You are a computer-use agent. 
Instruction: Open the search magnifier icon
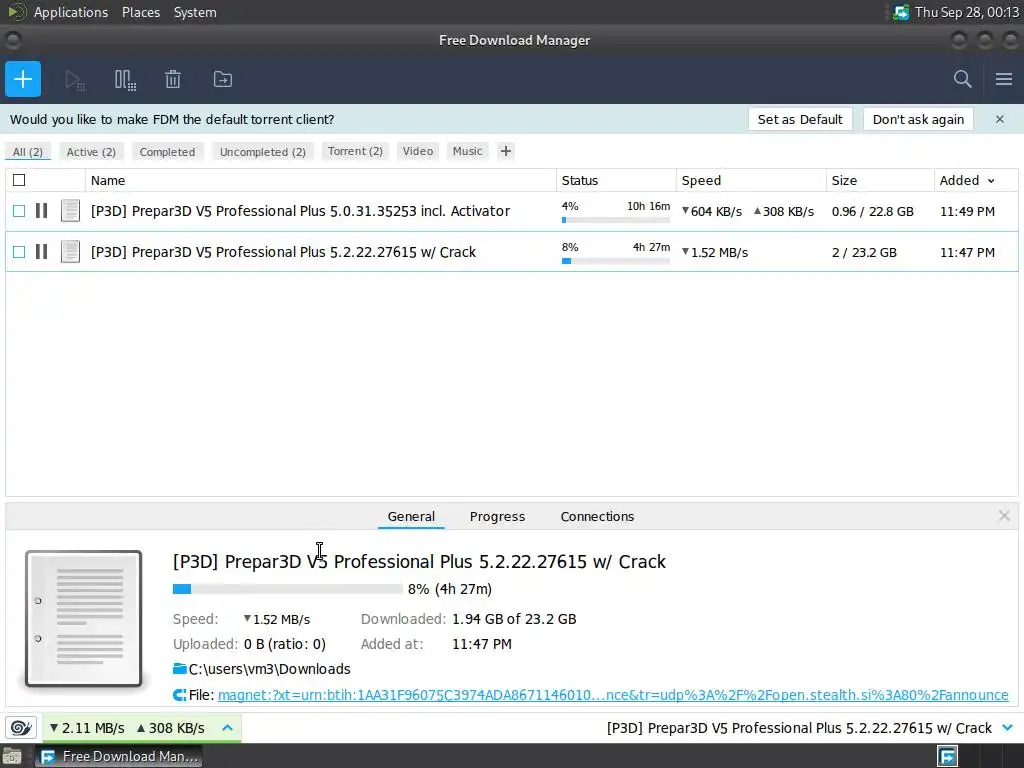pos(963,79)
